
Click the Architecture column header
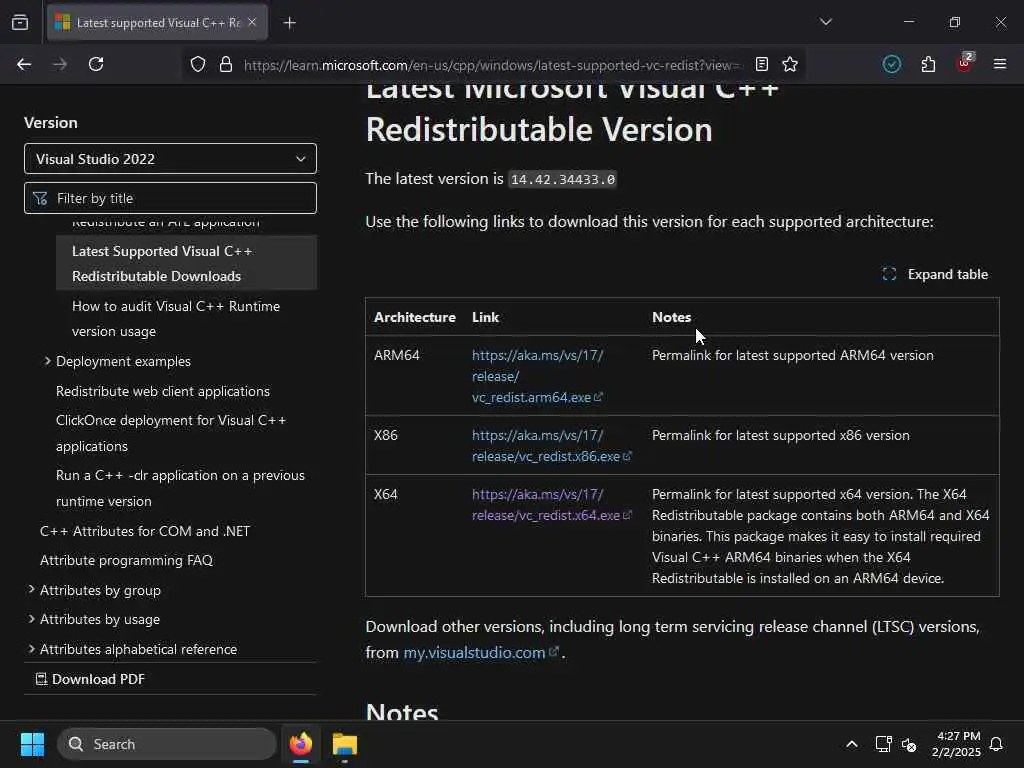coord(415,317)
